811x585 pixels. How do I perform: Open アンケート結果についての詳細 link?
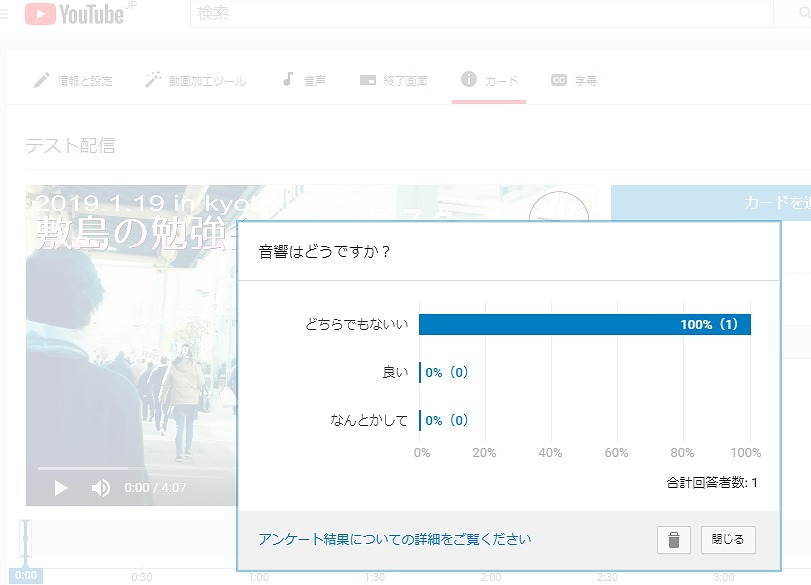click(x=394, y=540)
